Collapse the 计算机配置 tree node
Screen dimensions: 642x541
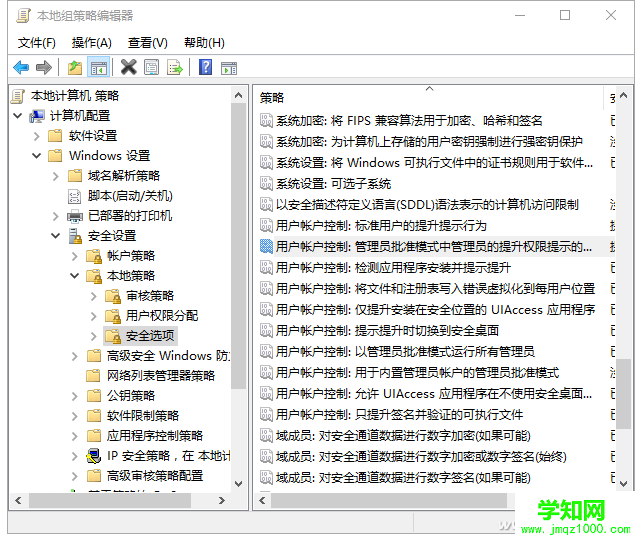pyautogui.click(x=18, y=116)
